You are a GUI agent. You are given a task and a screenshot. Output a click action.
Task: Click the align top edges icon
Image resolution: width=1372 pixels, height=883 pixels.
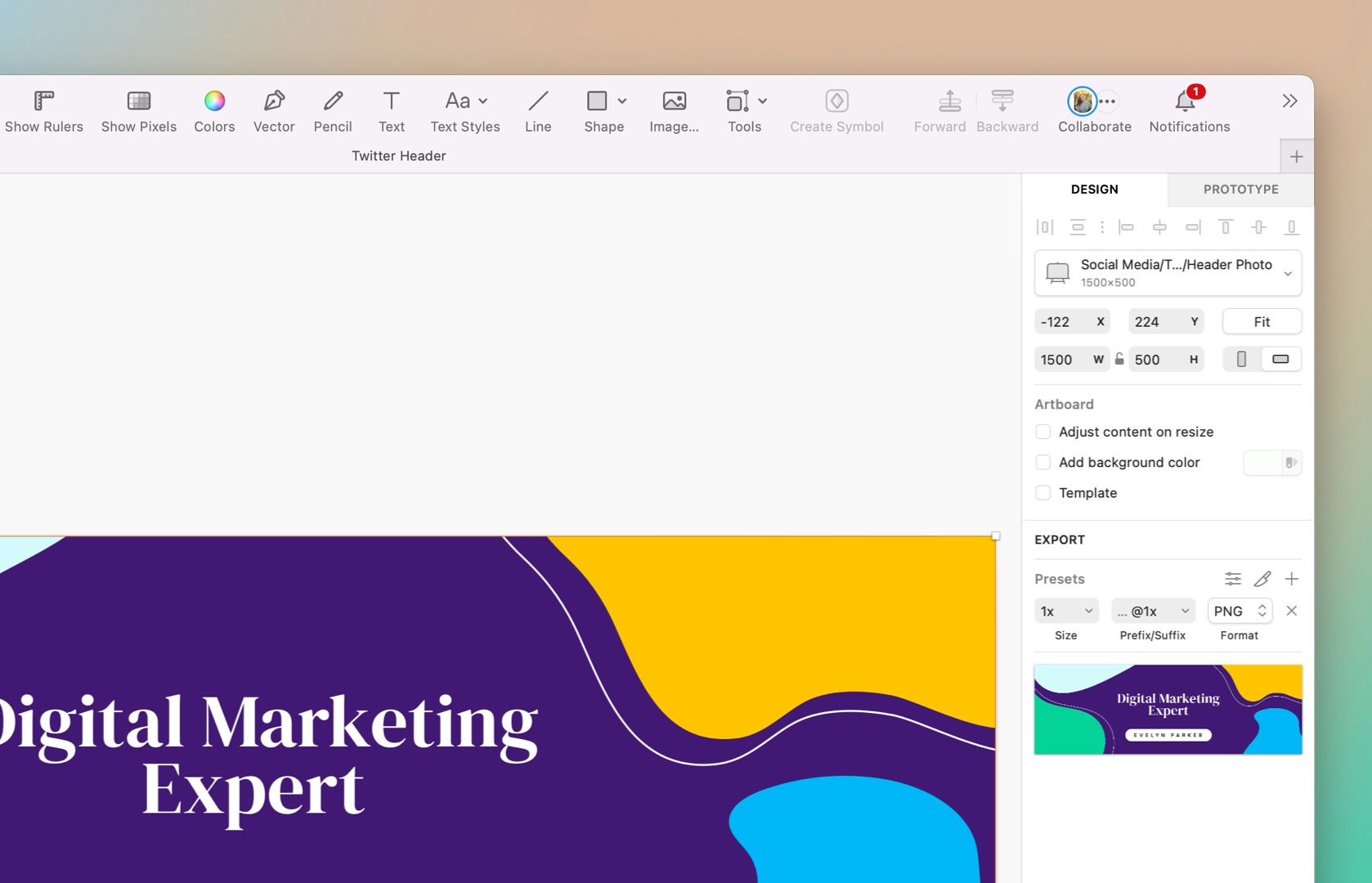point(1226,227)
